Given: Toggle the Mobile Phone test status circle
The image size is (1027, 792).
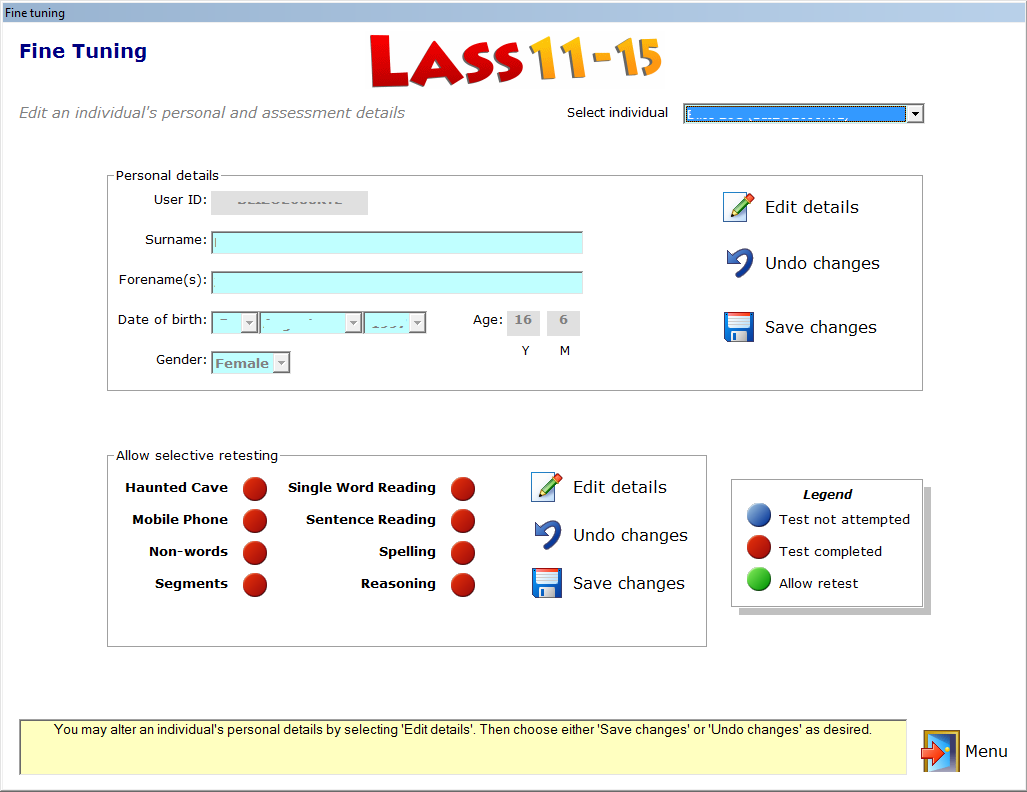Looking at the screenshot, I should click(x=255, y=520).
